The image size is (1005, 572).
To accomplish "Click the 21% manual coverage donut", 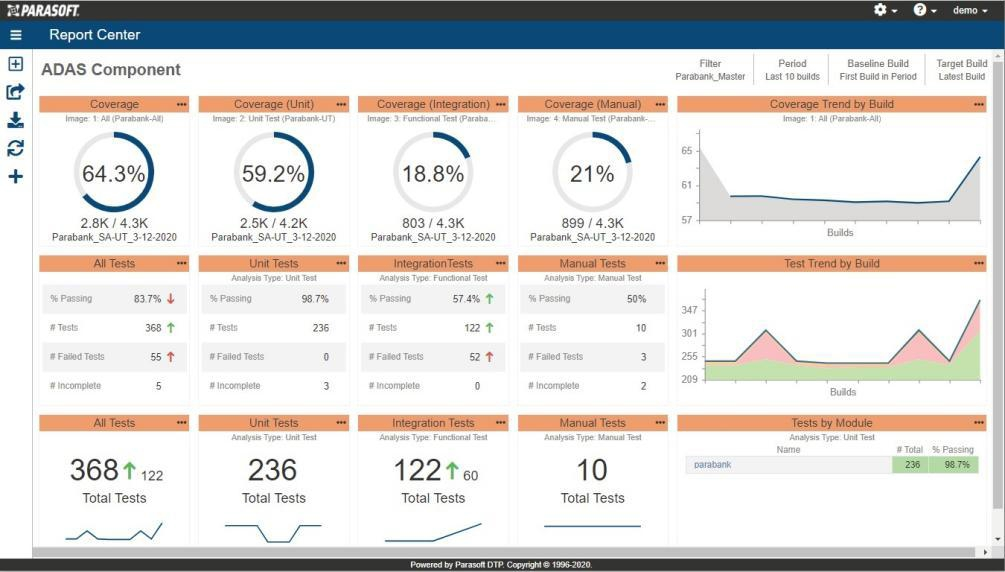I will [x=592, y=172].
